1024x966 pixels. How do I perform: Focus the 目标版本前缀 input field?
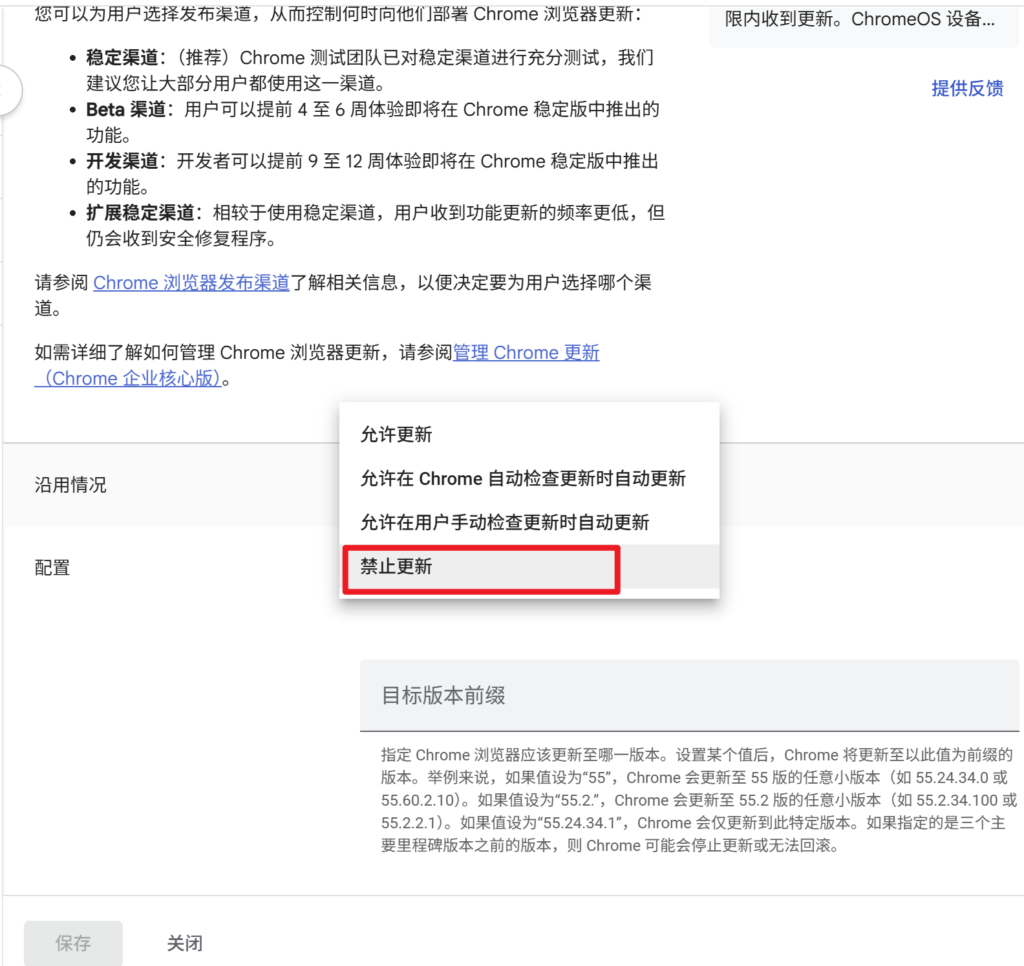click(x=688, y=696)
